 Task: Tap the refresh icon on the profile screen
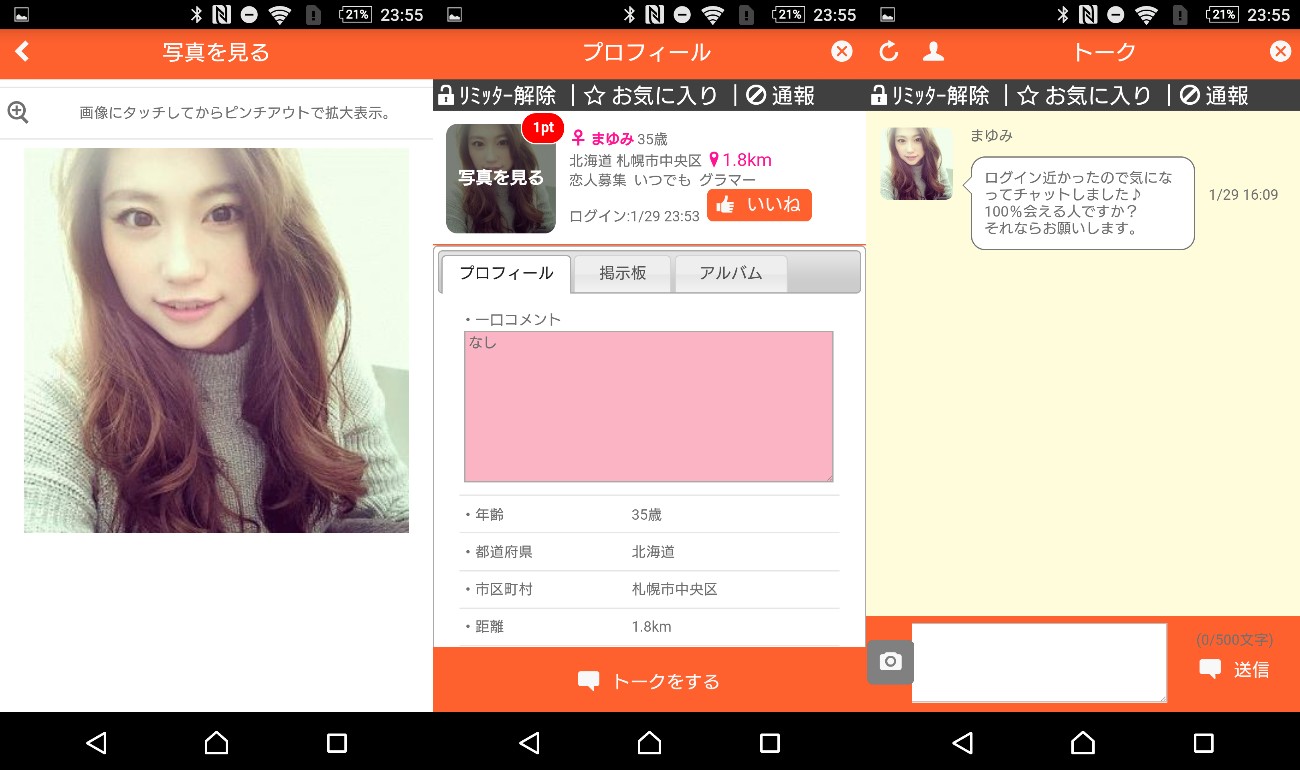coord(891,51)
